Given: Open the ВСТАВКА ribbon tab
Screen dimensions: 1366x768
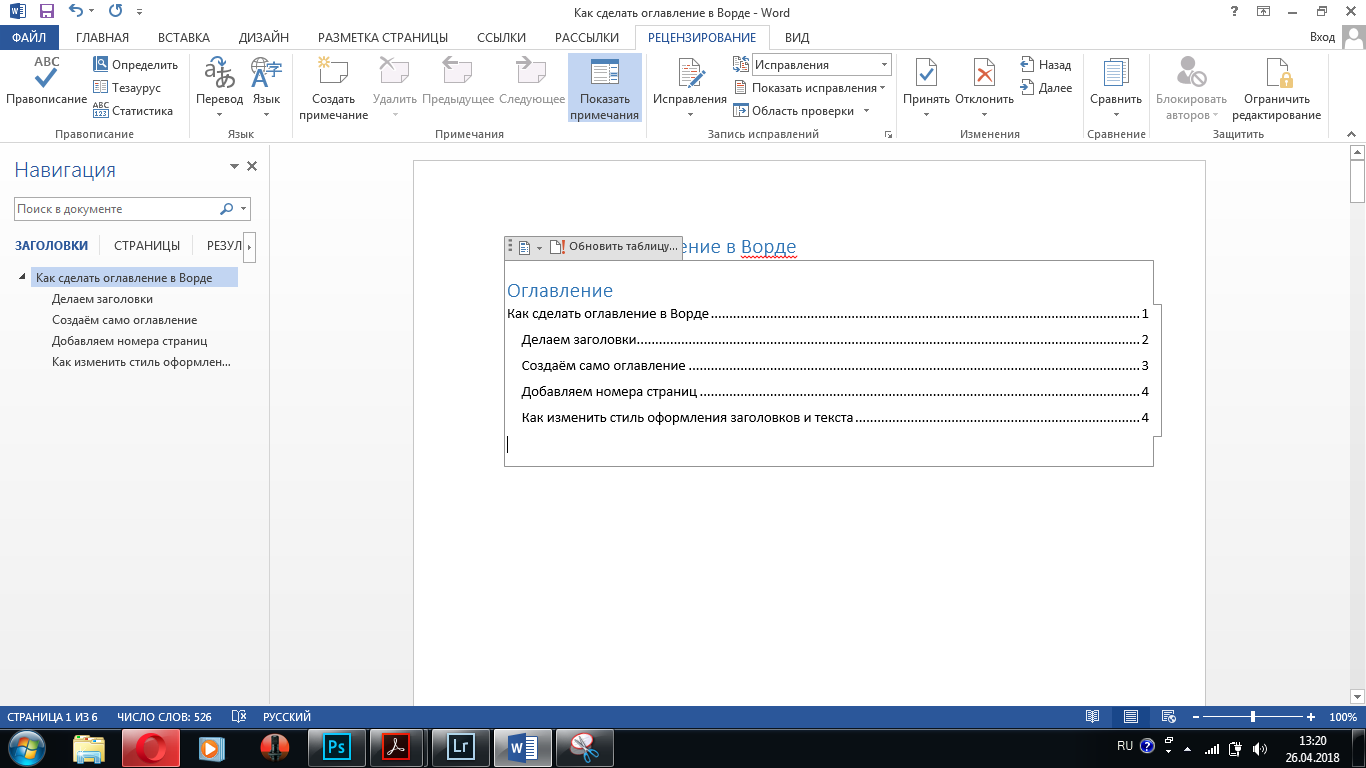Looking at the screenshot, I should tap(184, 38).
